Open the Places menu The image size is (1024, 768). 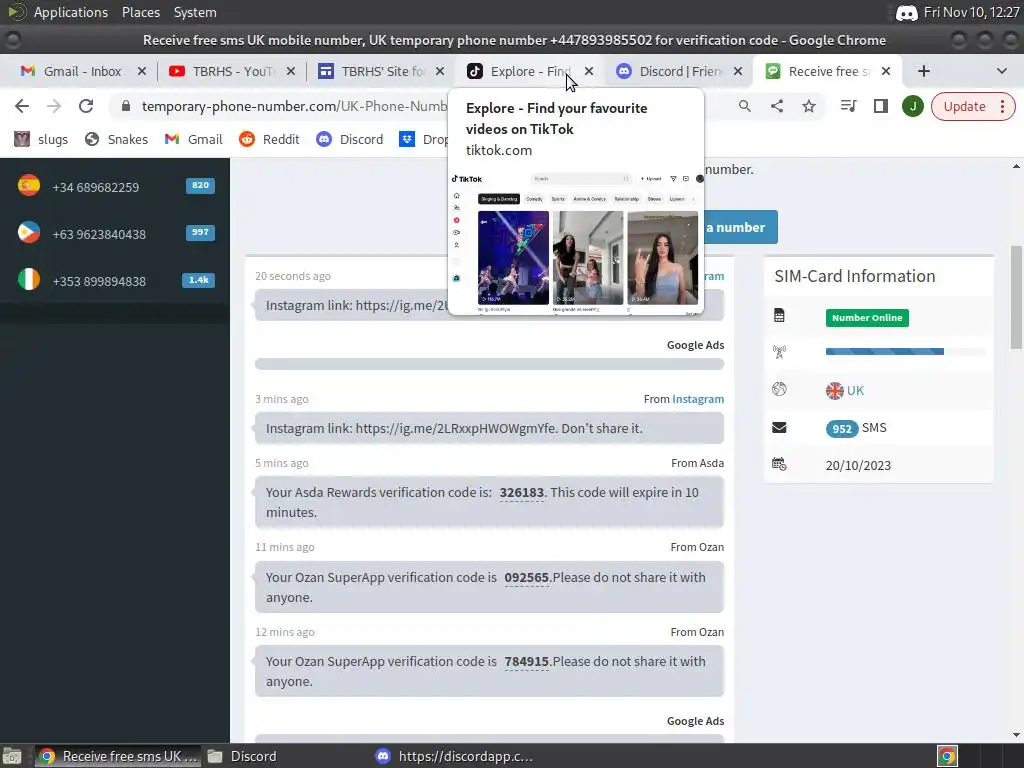(140, 12)
